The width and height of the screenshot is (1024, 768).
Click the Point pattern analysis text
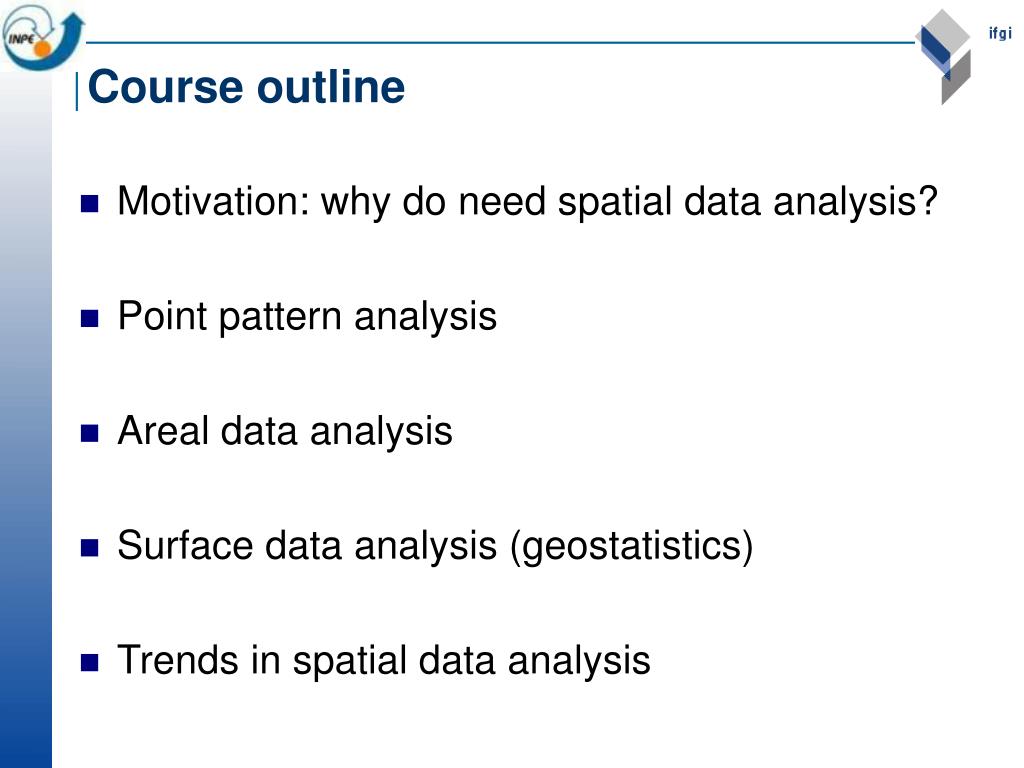click(x=307, y=318)
